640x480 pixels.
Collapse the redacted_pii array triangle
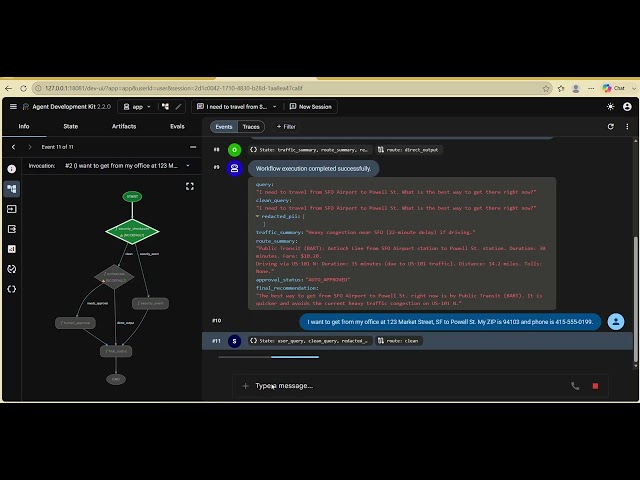tap(258, 216)
